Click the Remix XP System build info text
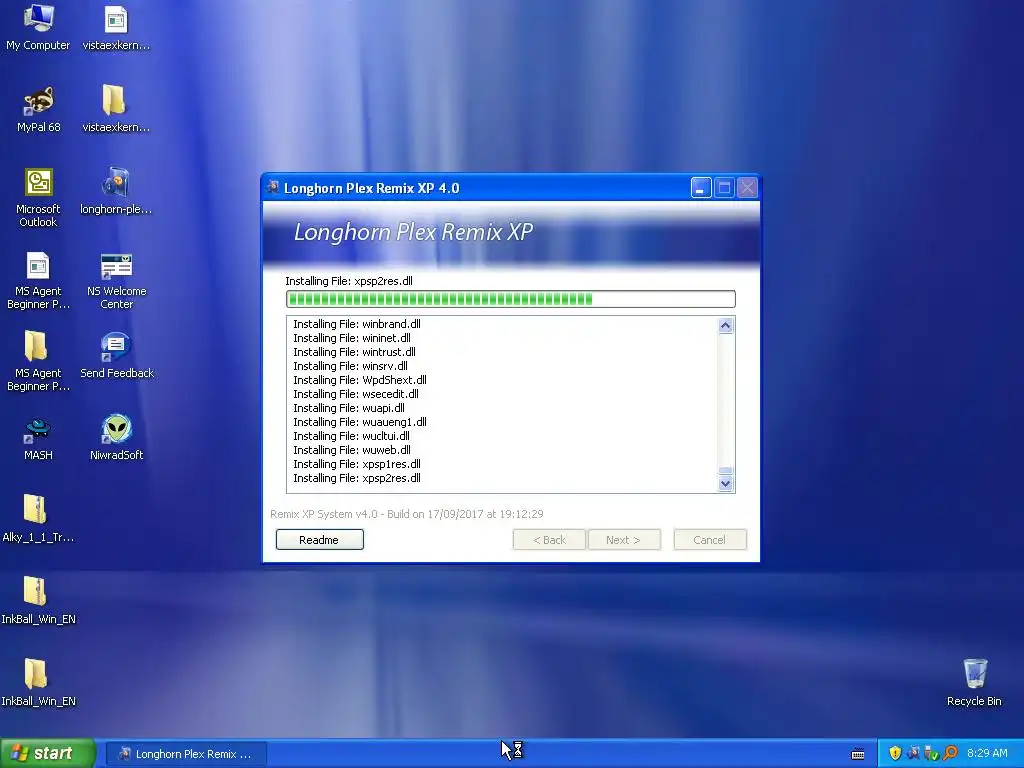Image resolution: width=1024 pixels, height=768 pixels. [407, 514]
